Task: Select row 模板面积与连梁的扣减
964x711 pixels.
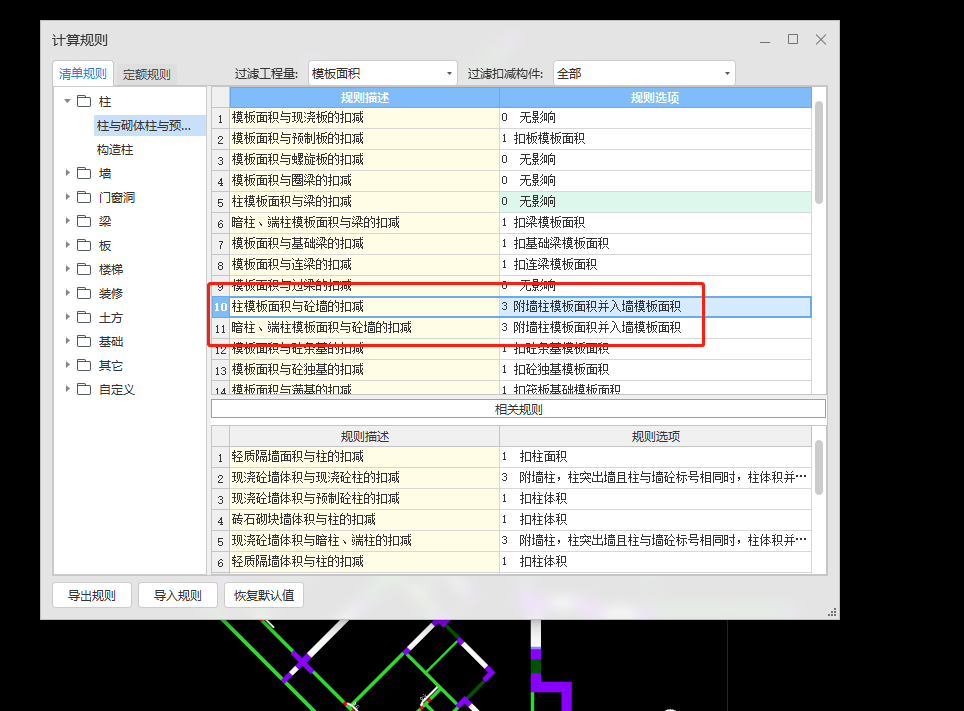Action: pyautogui.click(x=365, y=264)
